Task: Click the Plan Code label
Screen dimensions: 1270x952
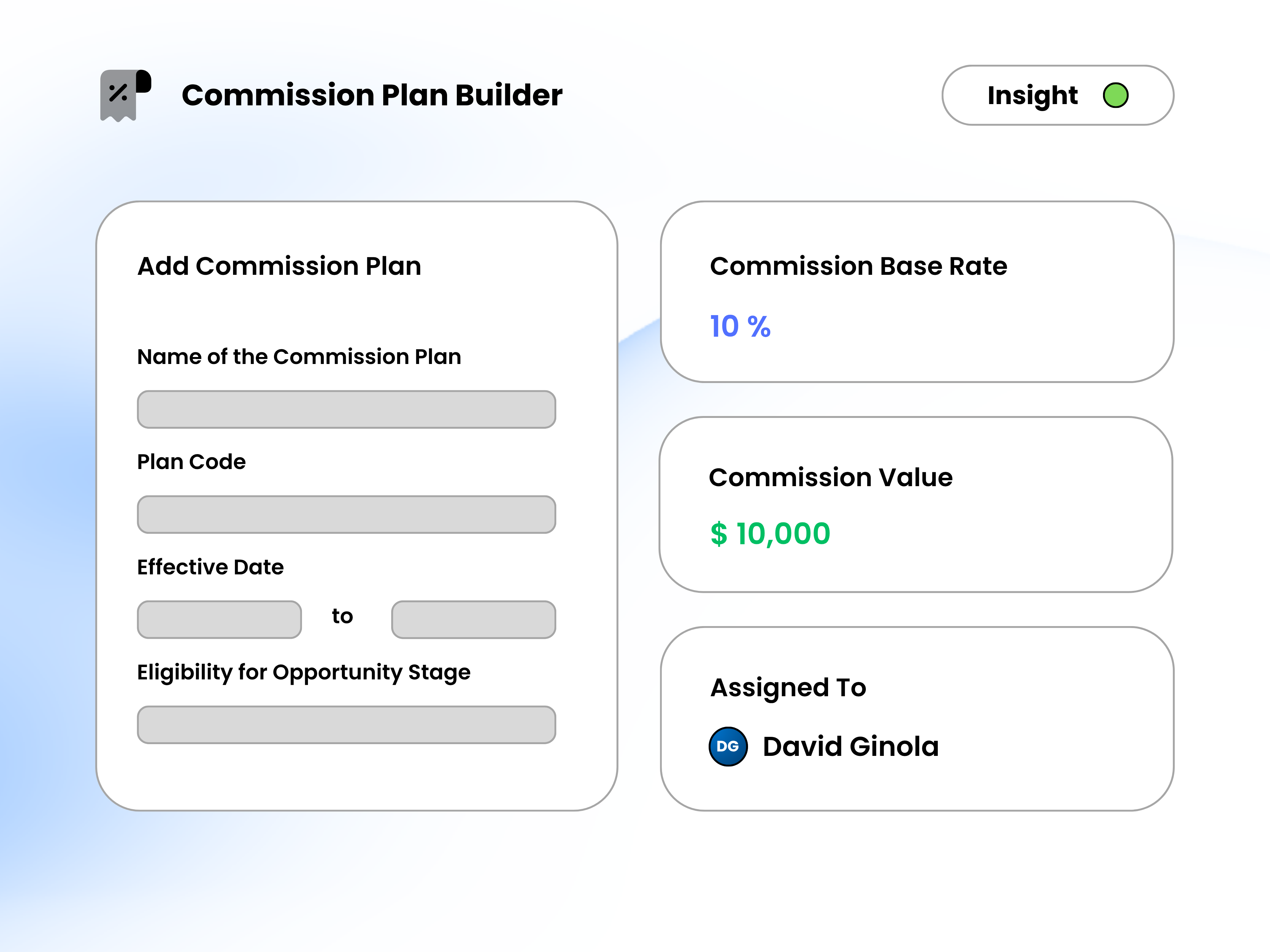Action: (x=191, y=462)
